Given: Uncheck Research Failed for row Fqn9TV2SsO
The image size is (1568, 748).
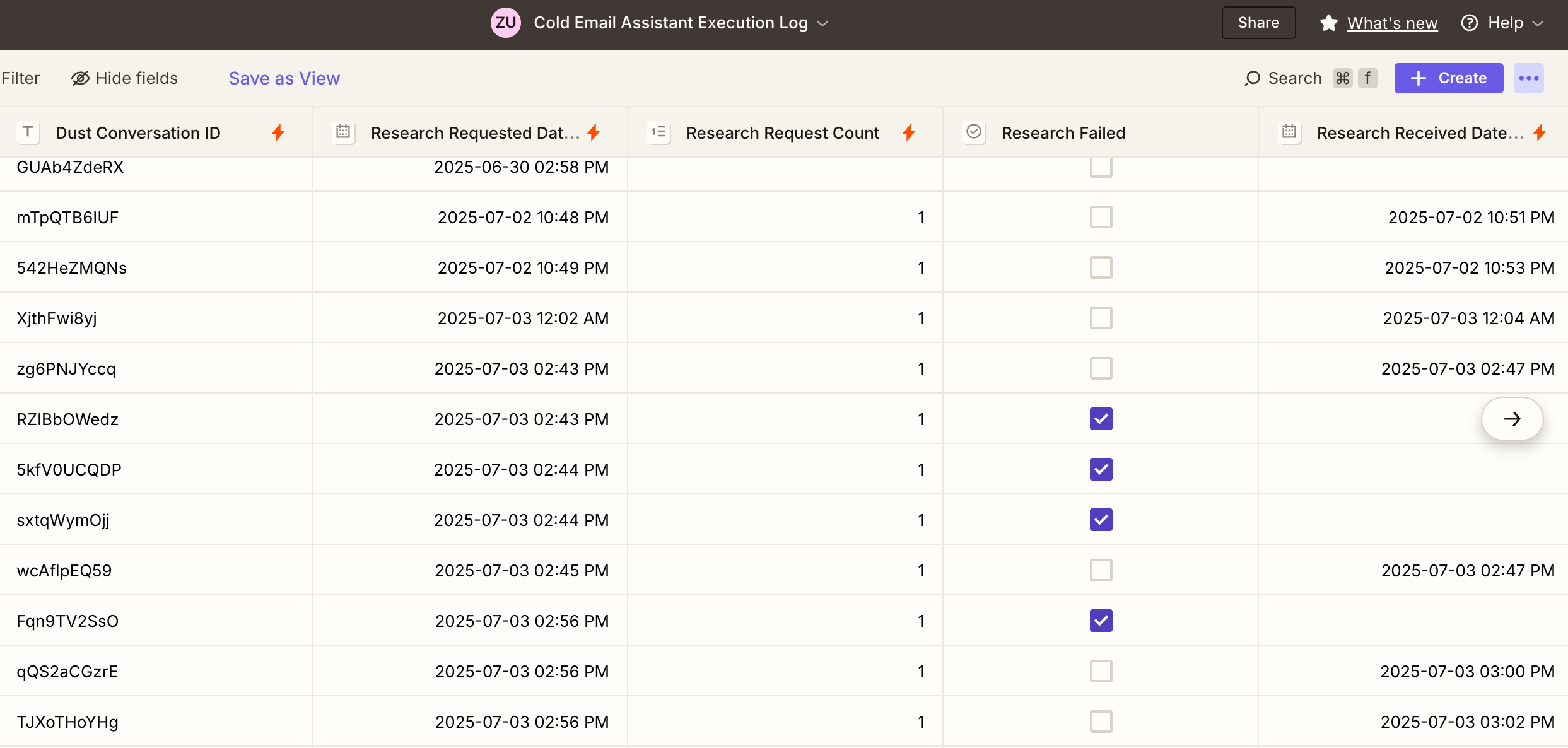Looking at the screenshot, I should click(1101, 621).
